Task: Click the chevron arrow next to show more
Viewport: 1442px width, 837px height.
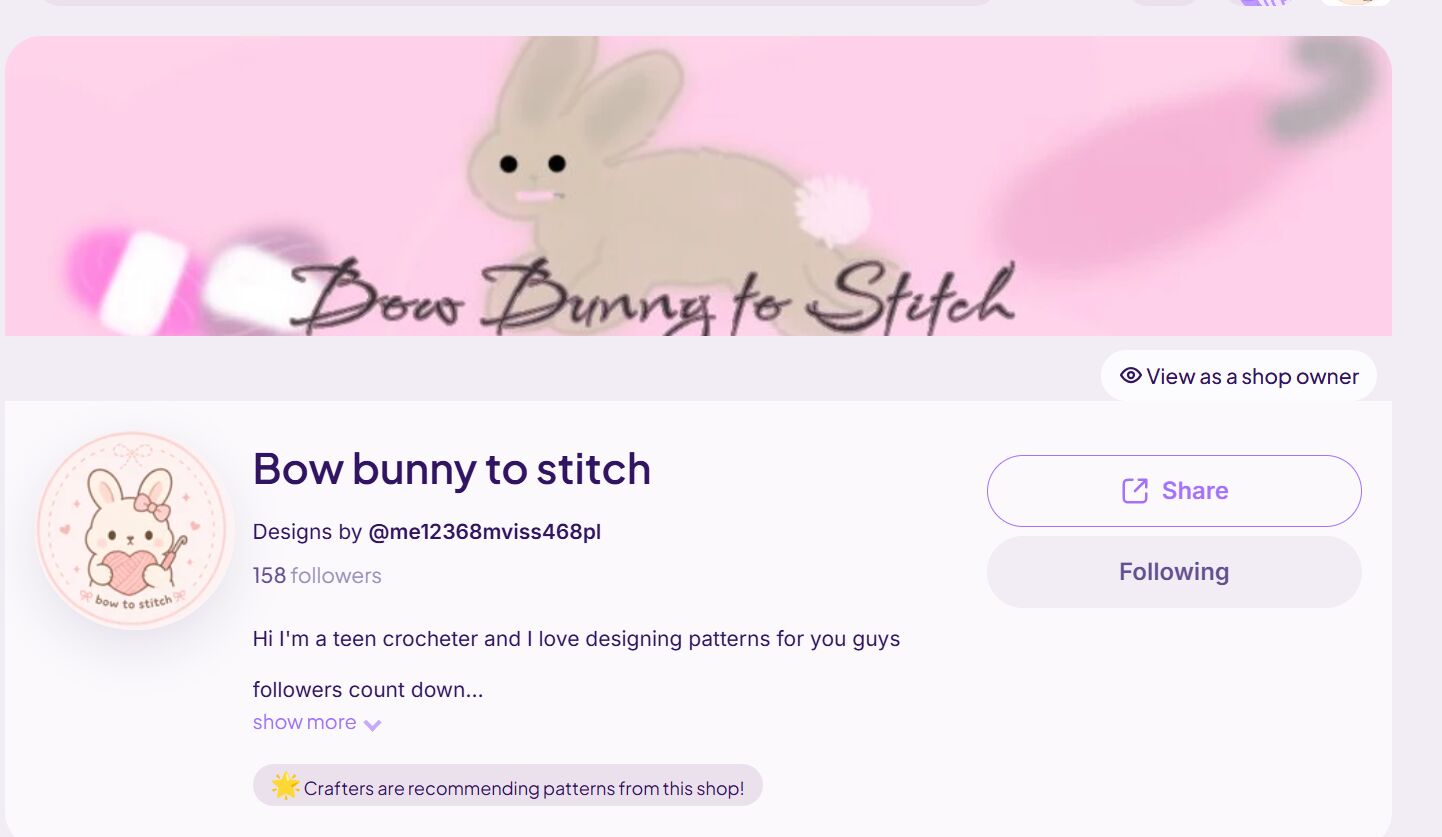Action: [373, 725]
